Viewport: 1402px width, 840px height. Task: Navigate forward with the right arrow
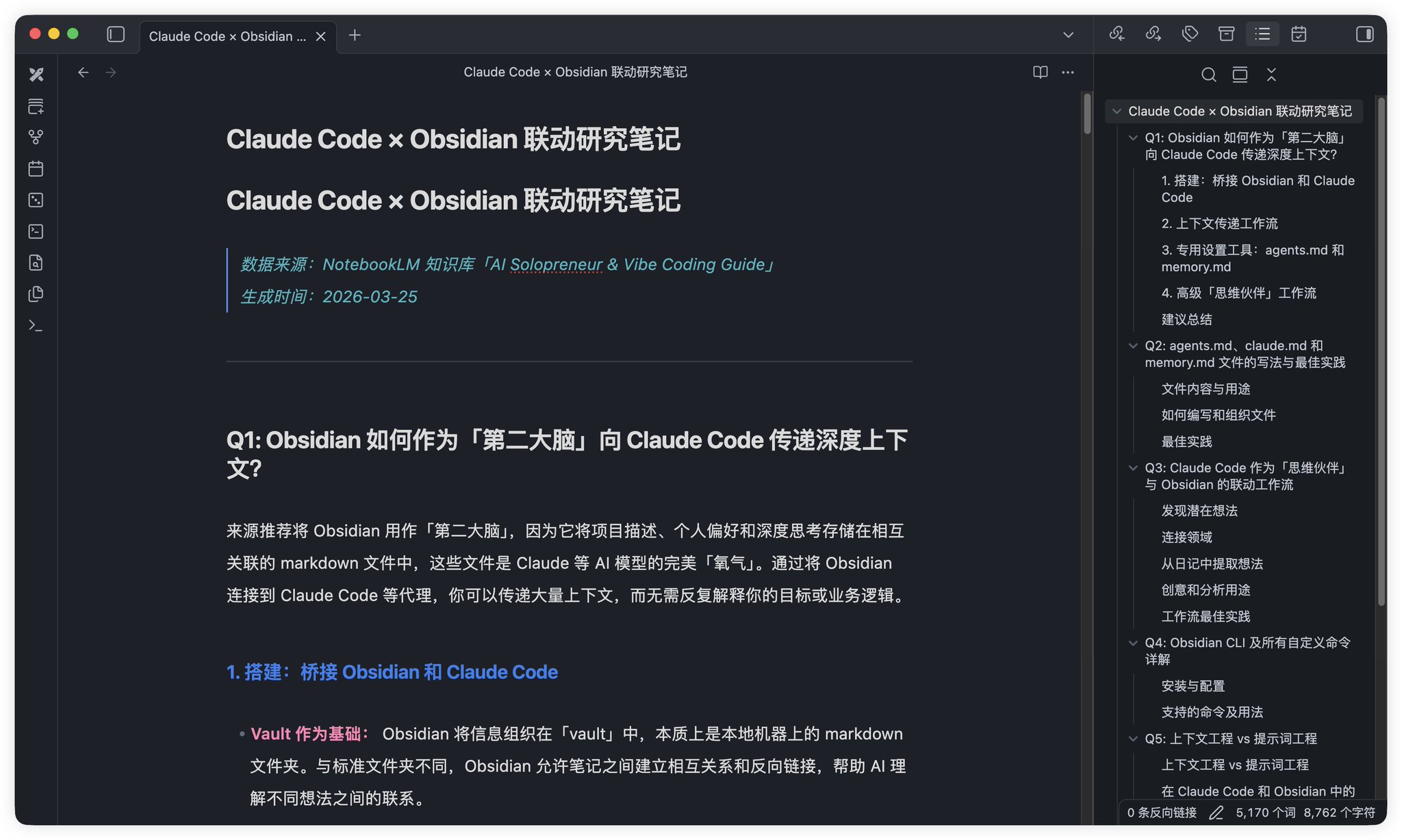(x=111, y=72)
